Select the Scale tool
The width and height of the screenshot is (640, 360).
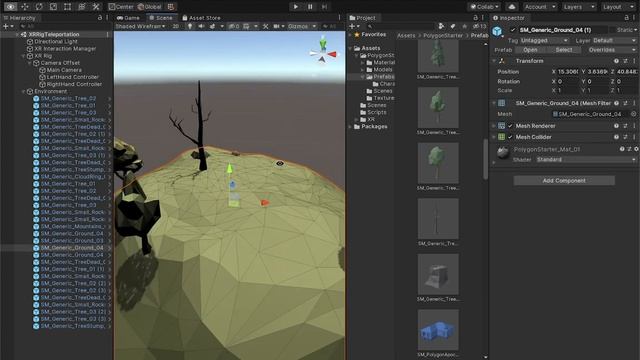pyautogui.click(x=53, y=7)
